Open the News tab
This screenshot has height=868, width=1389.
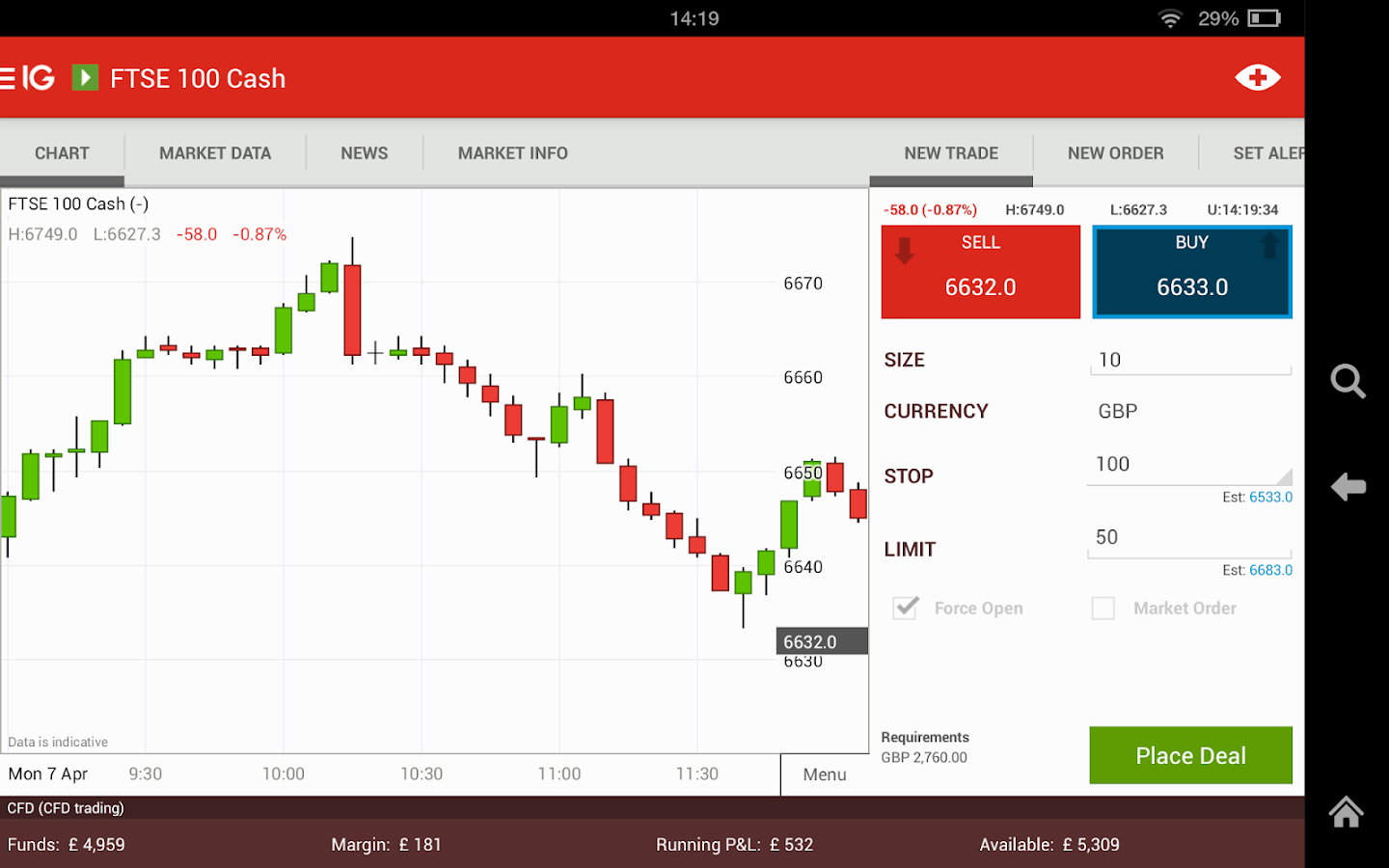coord(365,153)
